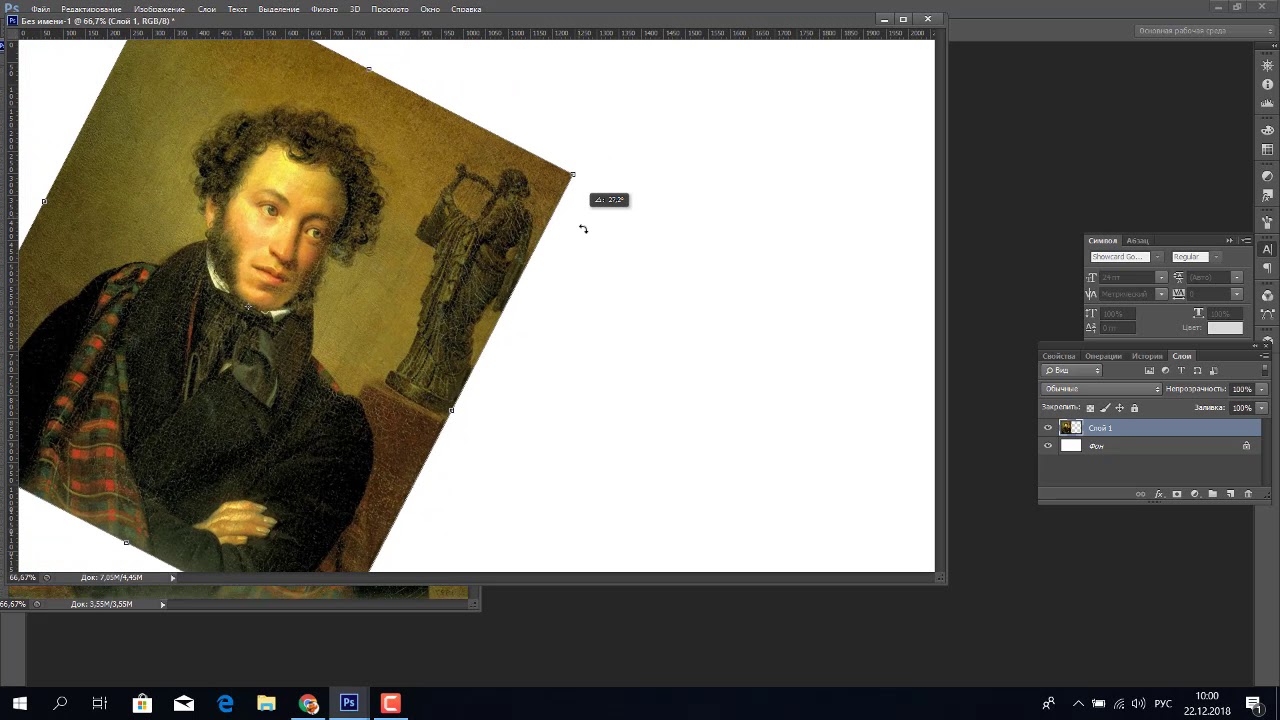Filter layers by text layer type
The image size is (1280, 720).
(x=1181, y=371)
